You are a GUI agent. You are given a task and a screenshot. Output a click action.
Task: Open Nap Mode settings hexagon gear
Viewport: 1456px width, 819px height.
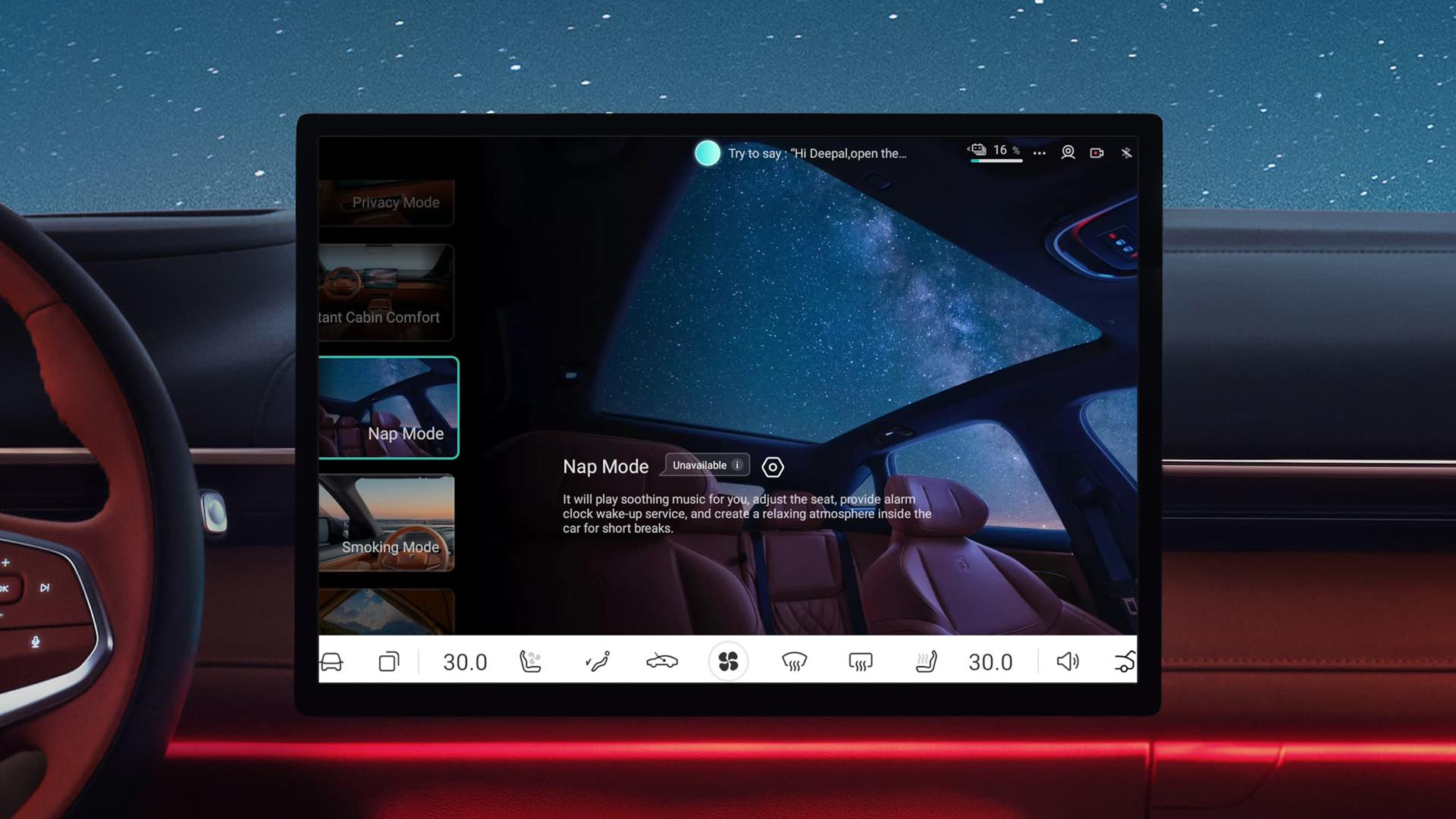tap(773, 467)
